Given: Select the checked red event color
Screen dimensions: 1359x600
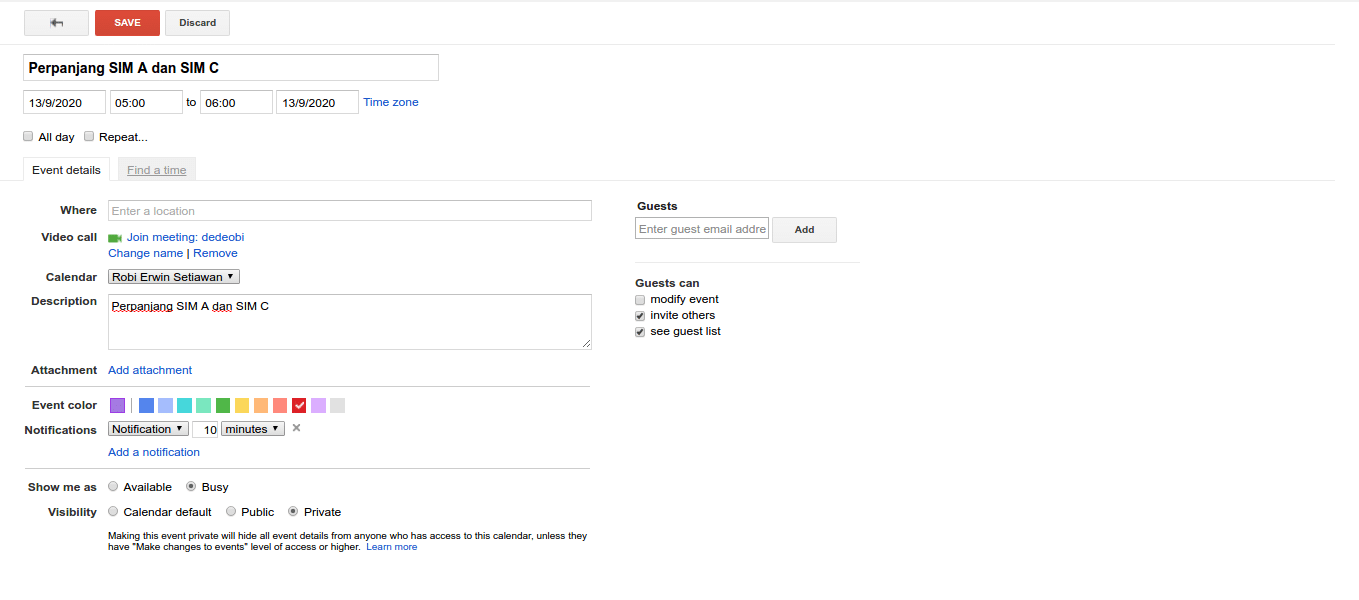Looking at the screenshot, I should pos(299,405).
